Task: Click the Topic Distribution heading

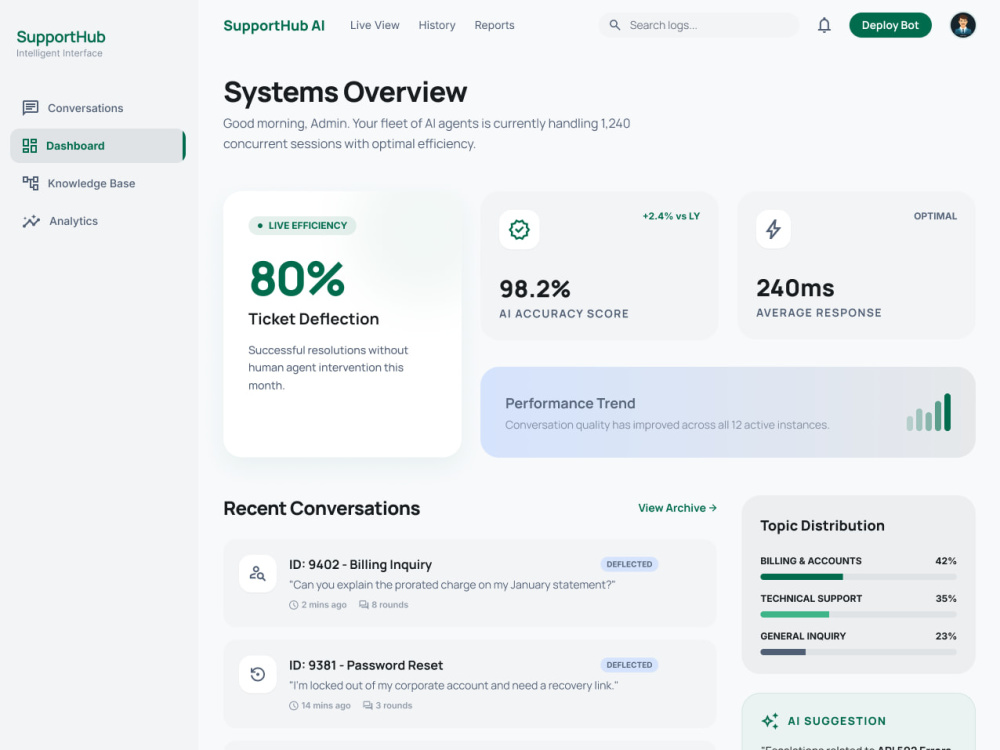Action: [822, 526]
